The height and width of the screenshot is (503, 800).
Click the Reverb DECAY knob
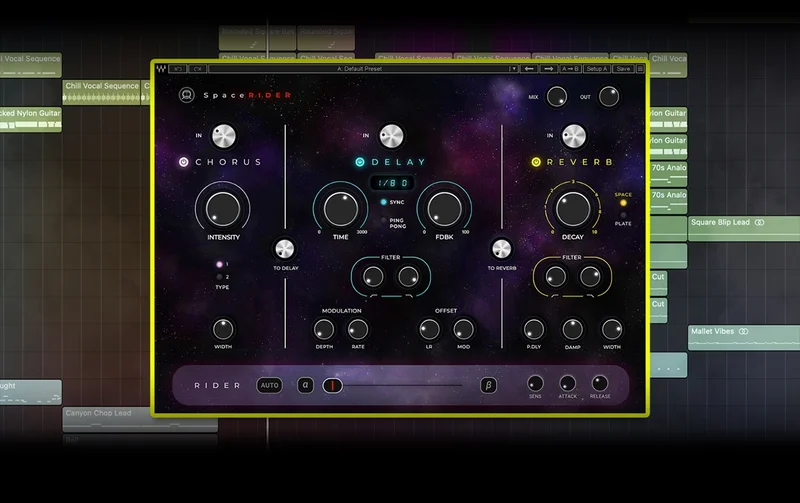[x=573, y=209]
